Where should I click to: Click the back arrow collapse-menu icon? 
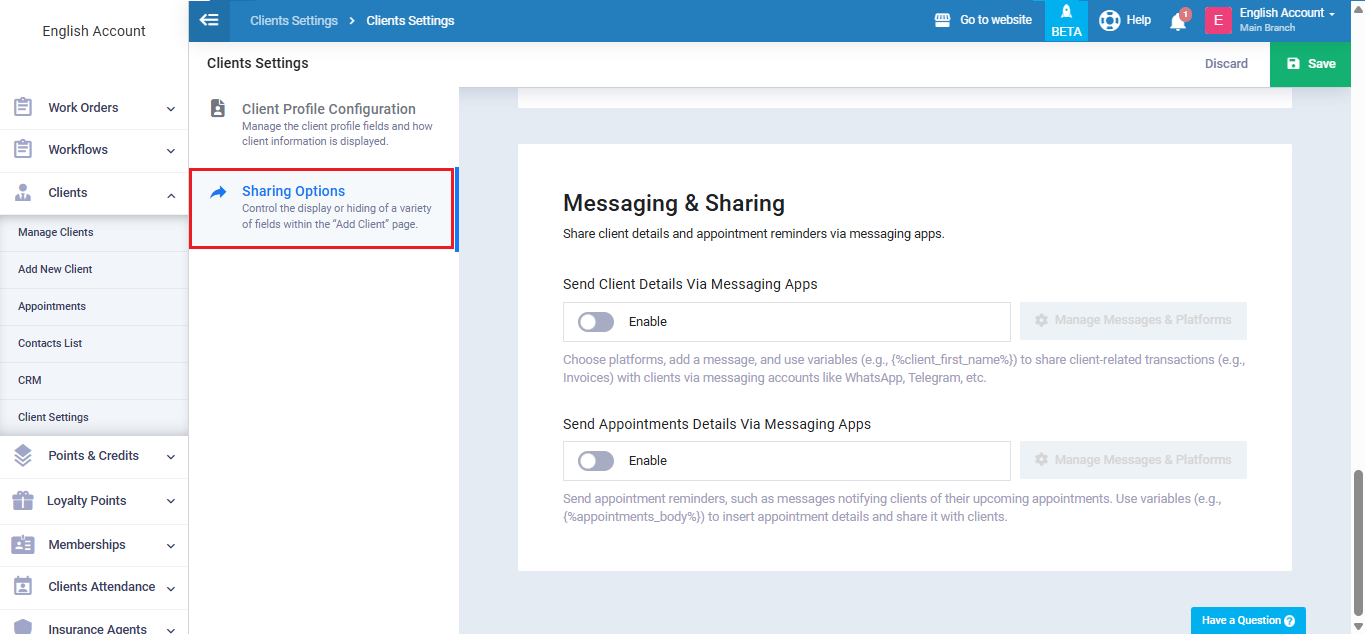[x=209, y=20]
